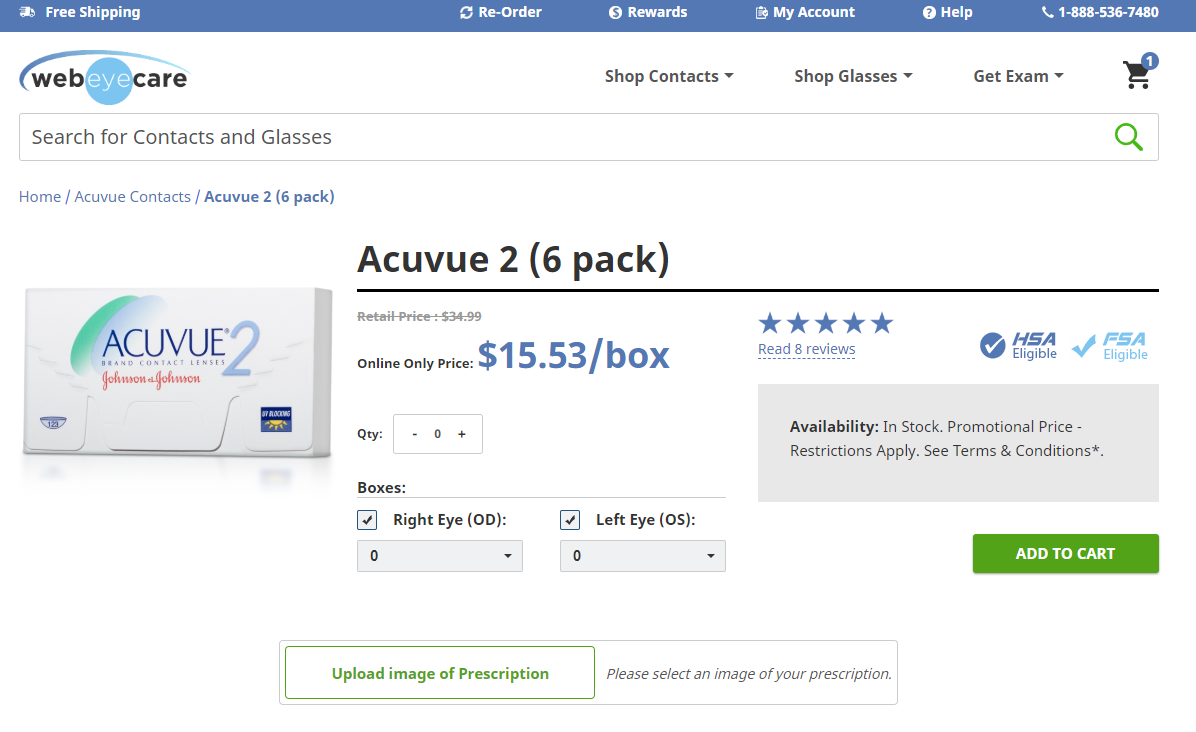Expand the Shop Glasses menu
1196x732 pixels.
click(853, 76)
